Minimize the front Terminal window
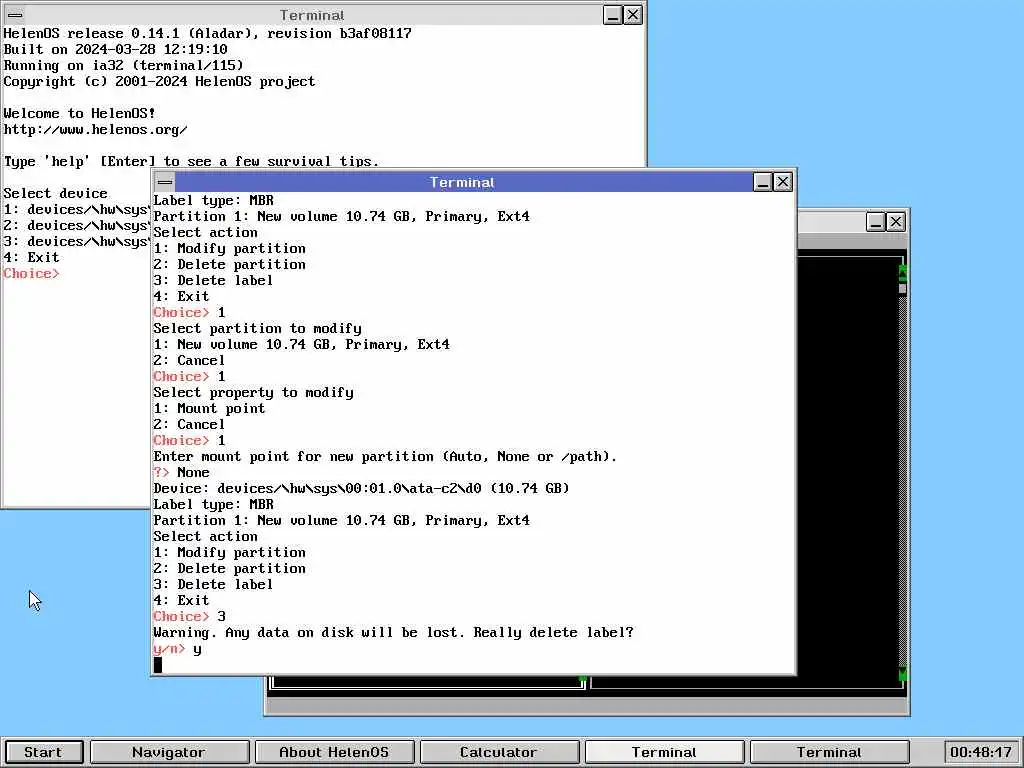This screenshot has width=1024, height=768. click(763, 182)
